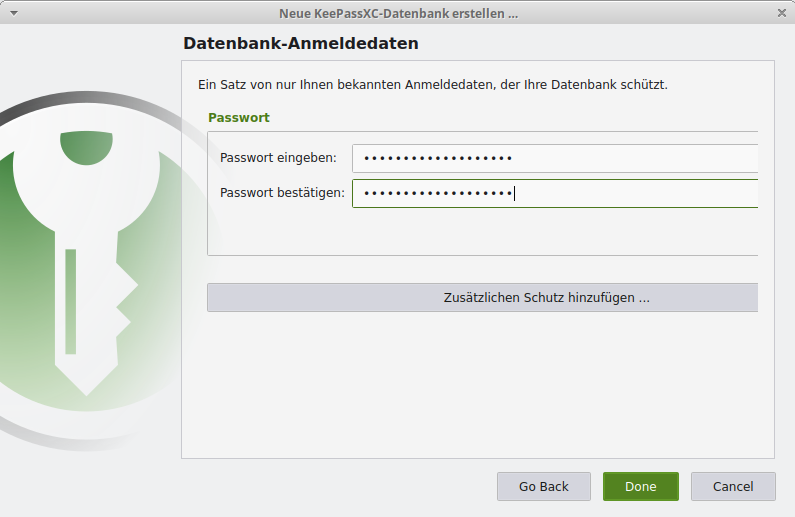Click the 'Passwort bestätigen:' label
Image resolution: width=795 pixels, height=517 pixels.
pos(282,193)
